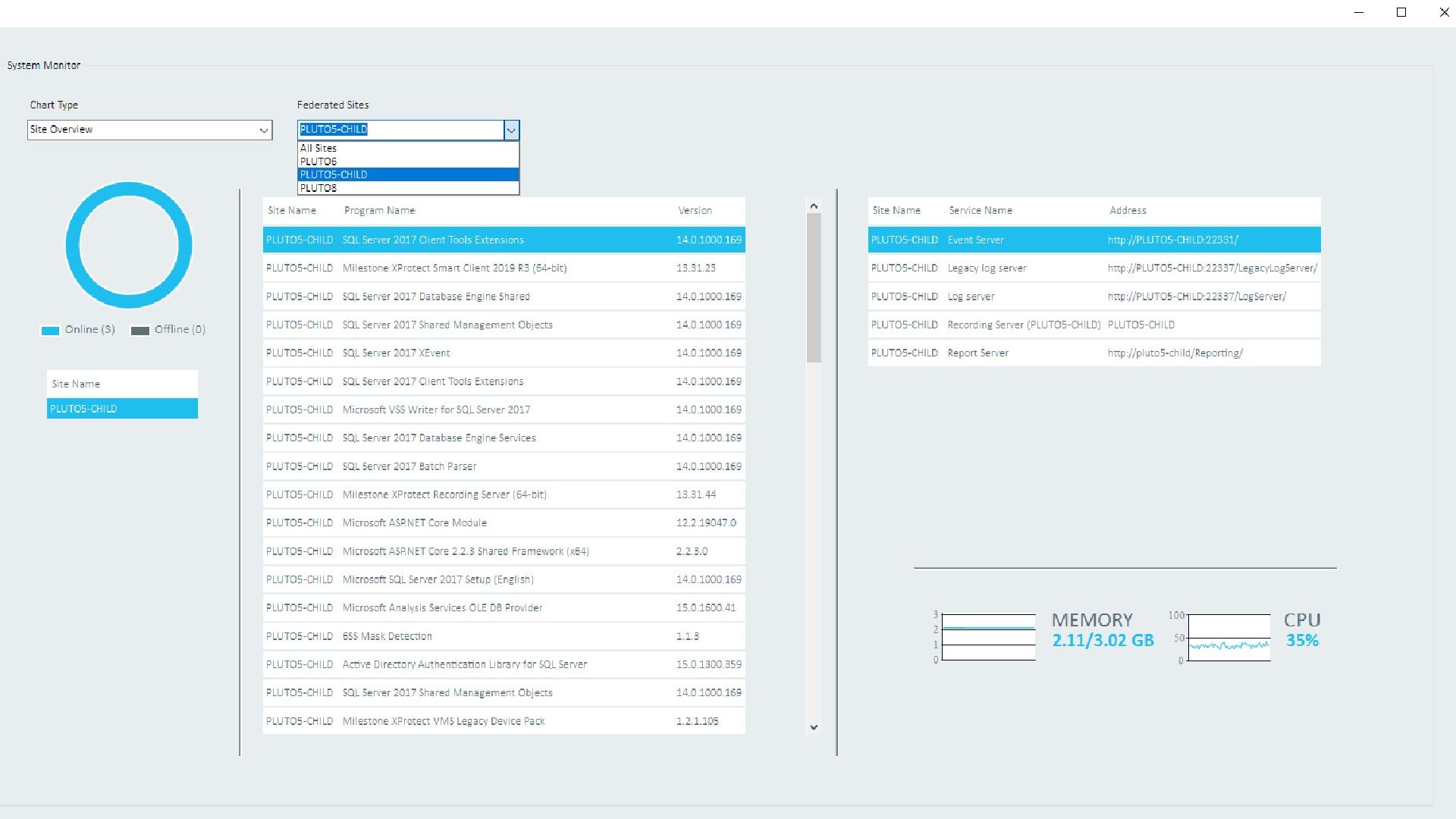Select Microsoft Analysis Services OLE DB Provider row
The image size is (1456, 819).
504,607
